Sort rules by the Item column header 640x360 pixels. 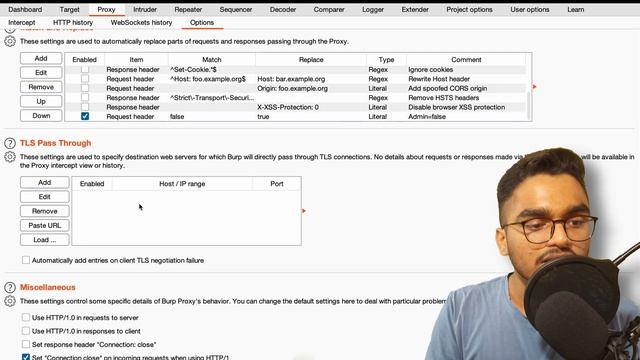[136, 60]
